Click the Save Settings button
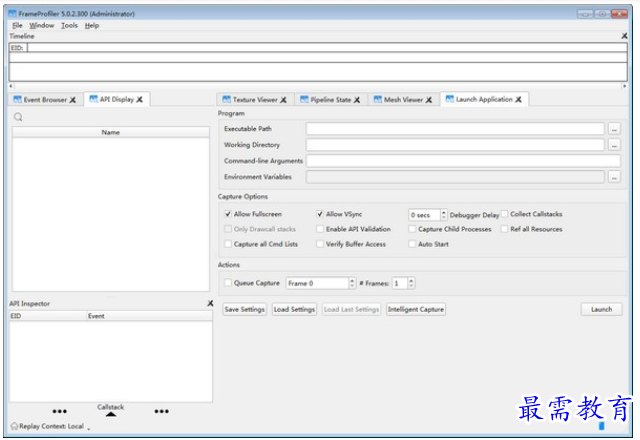This screenshot has height=440, width=640. pos(244,309)
